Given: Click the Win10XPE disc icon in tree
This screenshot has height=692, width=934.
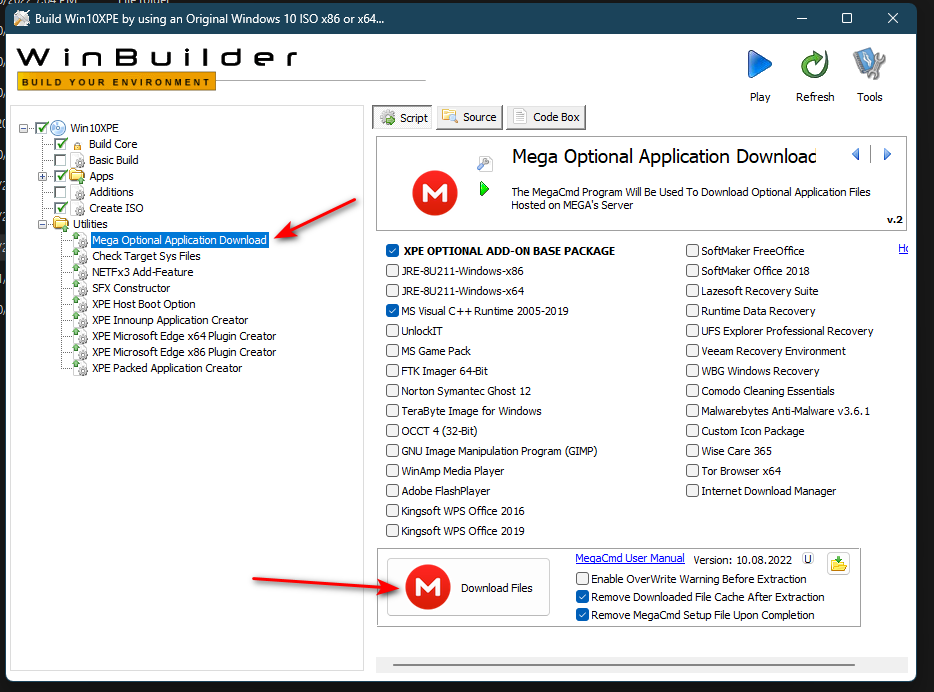Looking at the screenshot, I should (x=58, y=128).
